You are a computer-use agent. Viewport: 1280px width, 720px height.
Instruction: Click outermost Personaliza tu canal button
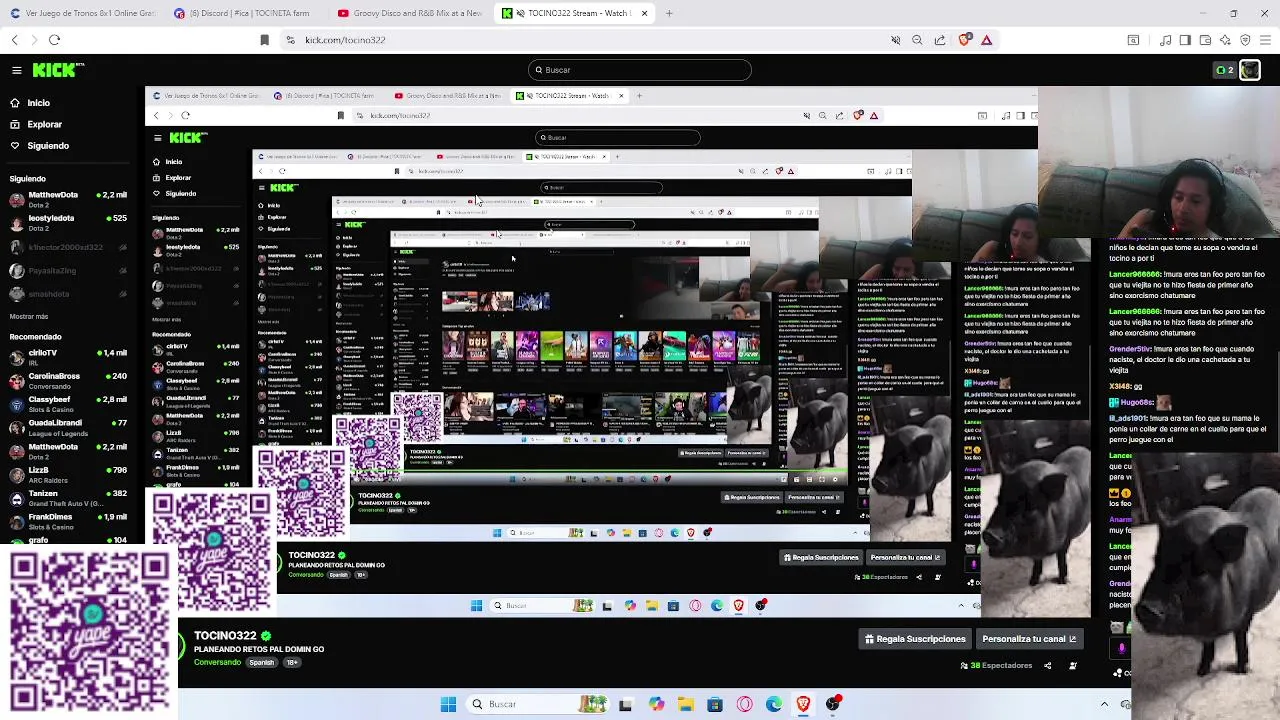(x=1029, y=639)
